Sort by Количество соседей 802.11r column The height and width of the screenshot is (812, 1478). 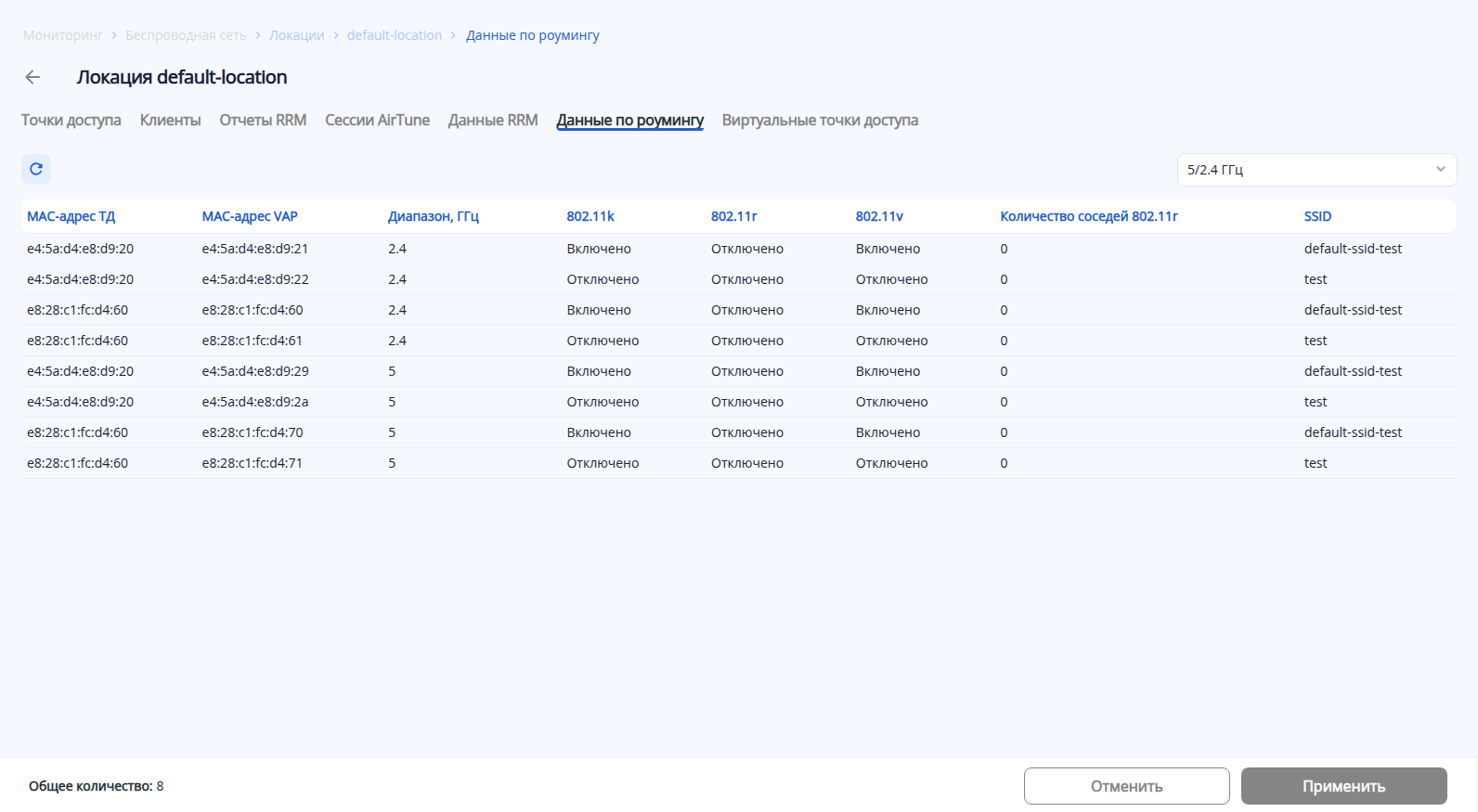pyautogui.click(x=1089, y=216)
